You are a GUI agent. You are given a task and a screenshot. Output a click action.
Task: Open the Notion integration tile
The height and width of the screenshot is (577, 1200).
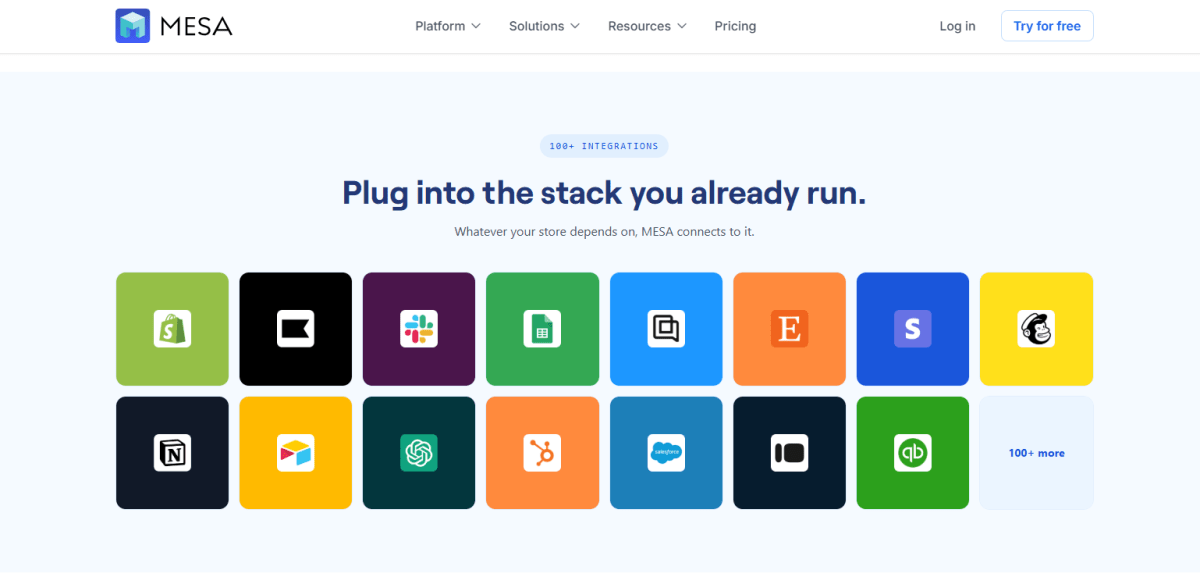(x=172, y=453)
